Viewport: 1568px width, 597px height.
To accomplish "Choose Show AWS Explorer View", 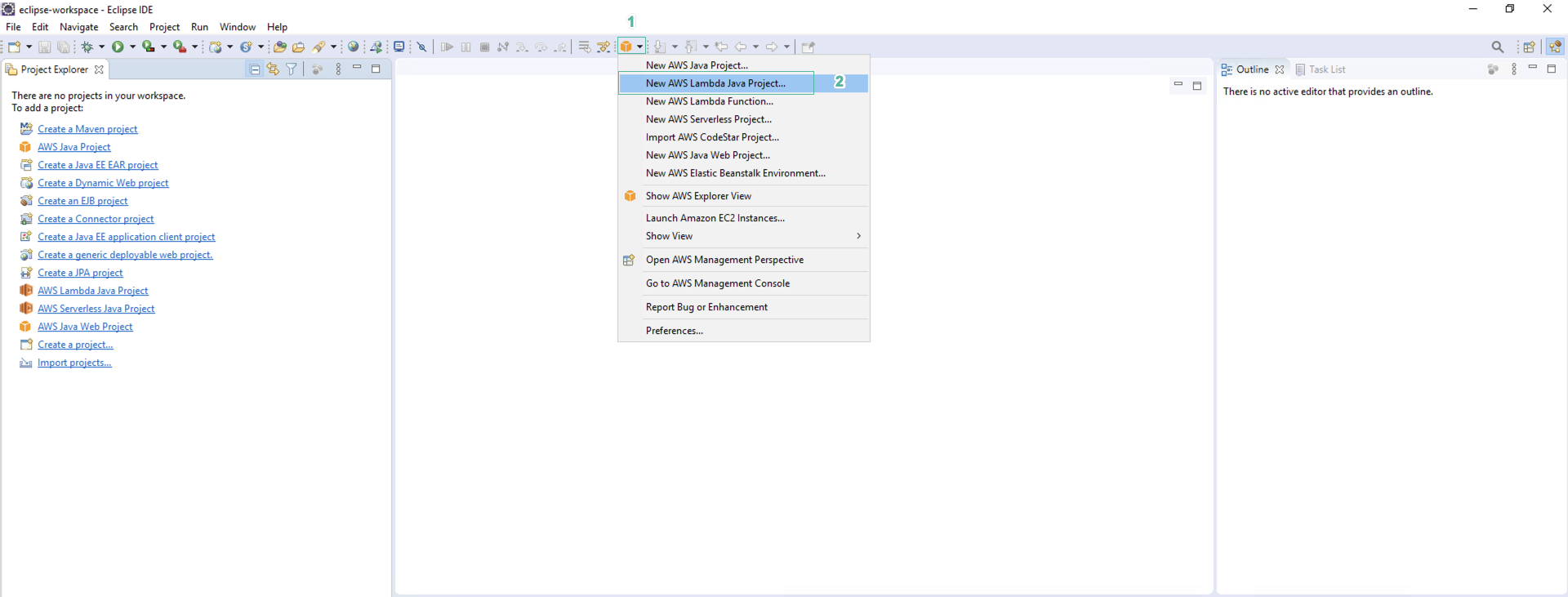I will coord(744,196).
